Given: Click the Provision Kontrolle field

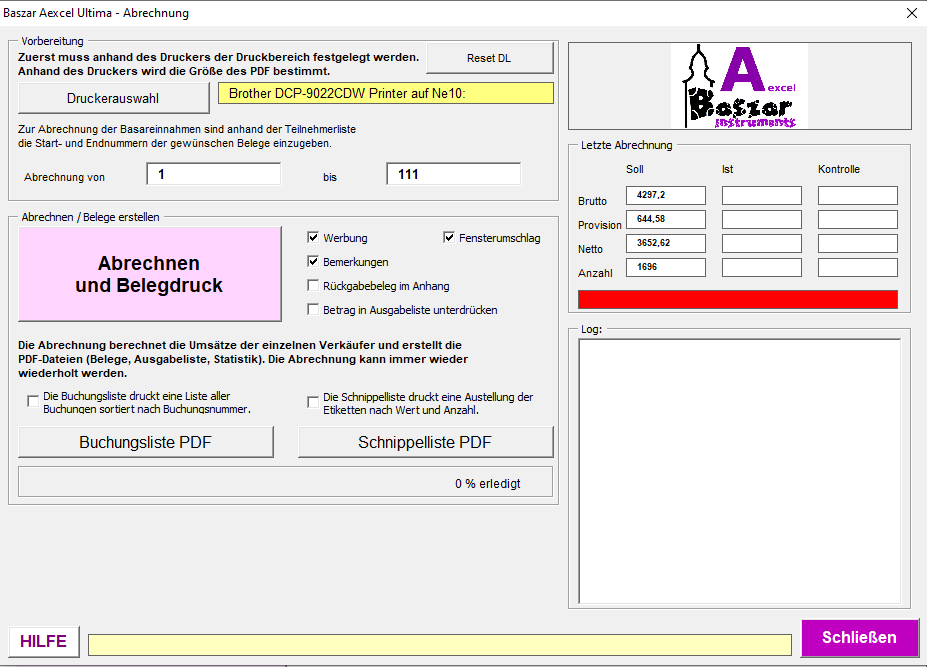Looking at the screenshot, I should coord(858,219).
